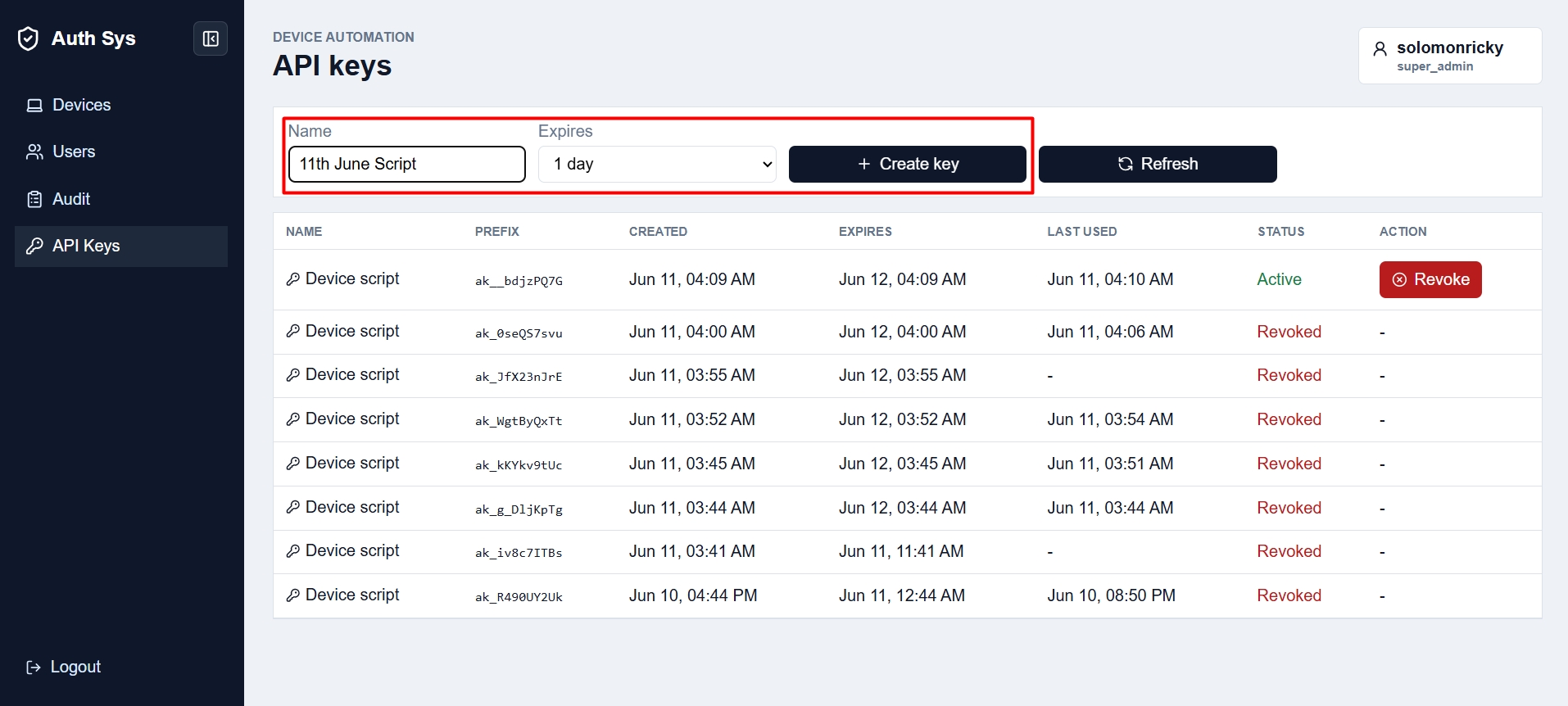
Task: Click the Auth Sys title text
Action: click(93, 38)
